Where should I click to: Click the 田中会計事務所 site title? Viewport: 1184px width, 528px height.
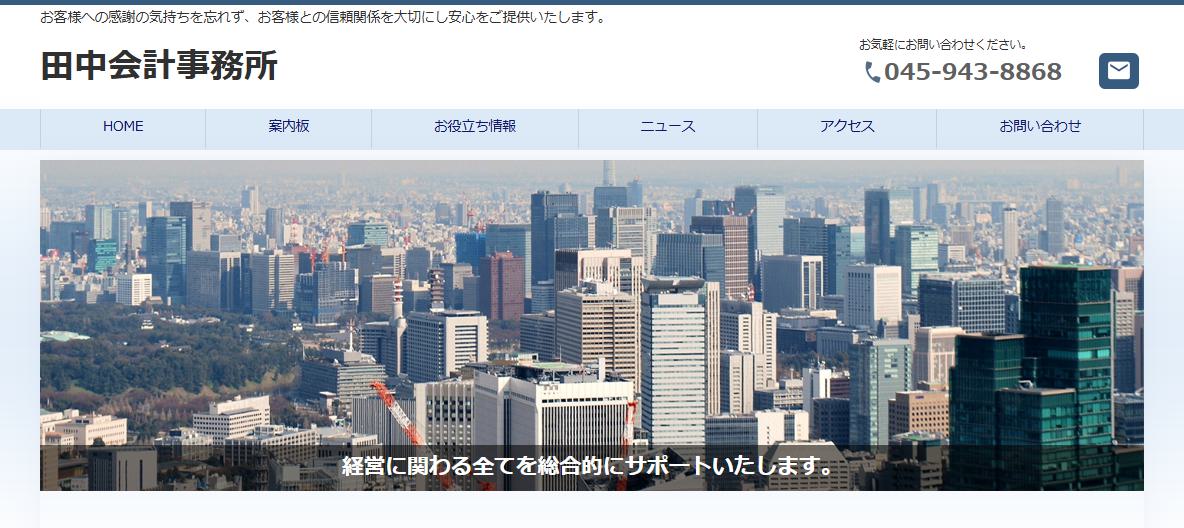coord(159,65)
